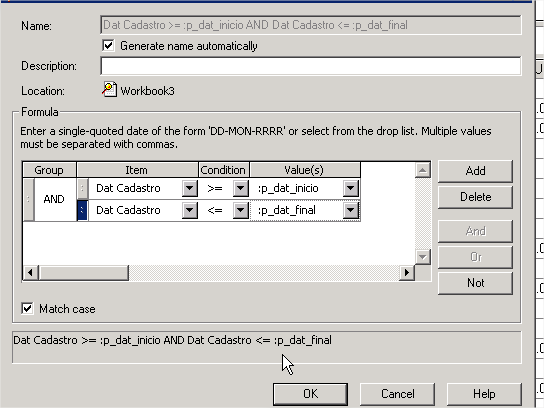Open first row Dat Cadastro item dropdown
The image size is (544, 408).
tap(190, 188)
